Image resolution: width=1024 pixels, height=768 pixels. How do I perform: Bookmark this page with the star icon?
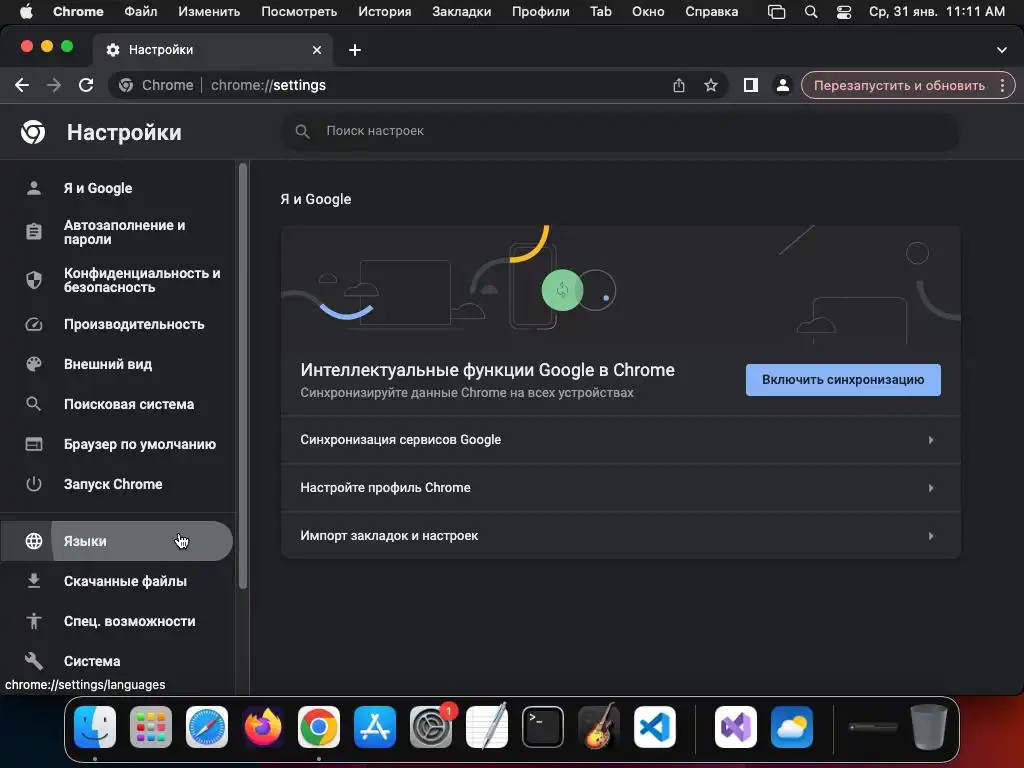[x=711, y=86]
